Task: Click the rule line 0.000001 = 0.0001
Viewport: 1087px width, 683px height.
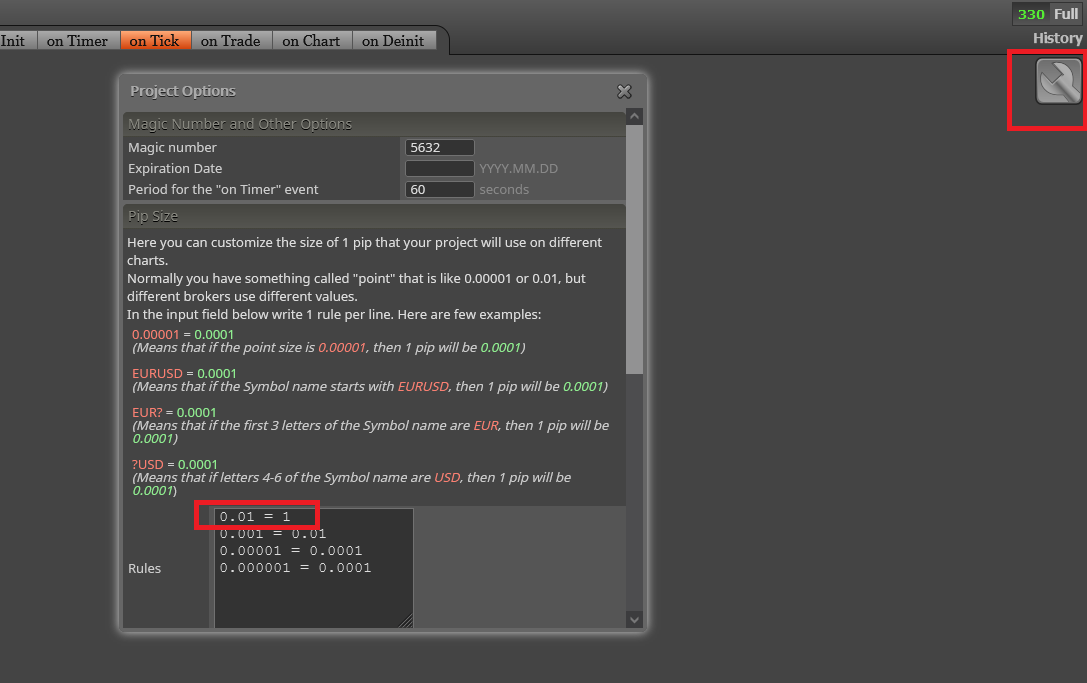Action: [x=295, y=568]
